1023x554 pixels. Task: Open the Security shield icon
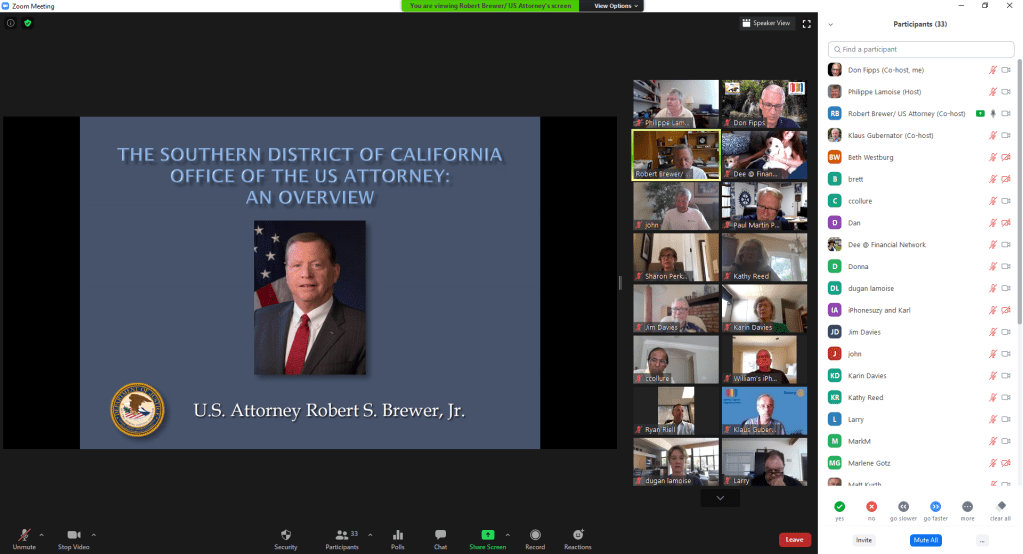click(x=285, y=535)
